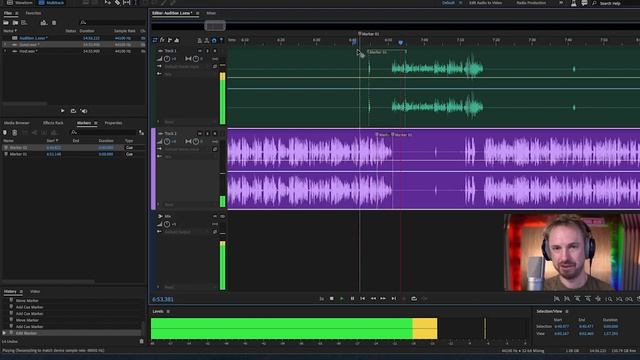Viewport: 640px width, 360px height.
Task: Click the trash icon in History panel
Action: point(142,341)
